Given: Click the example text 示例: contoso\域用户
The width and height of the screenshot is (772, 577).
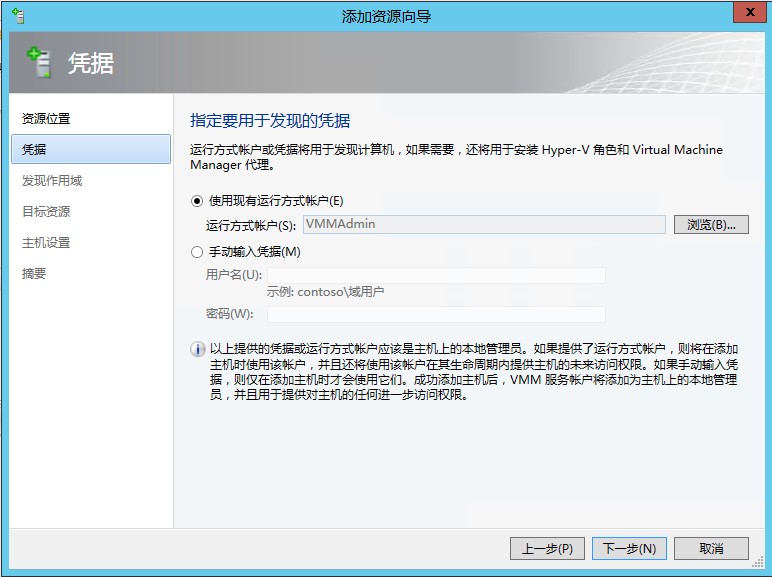Looking at the screenshot, I should [x=325, y=292].
